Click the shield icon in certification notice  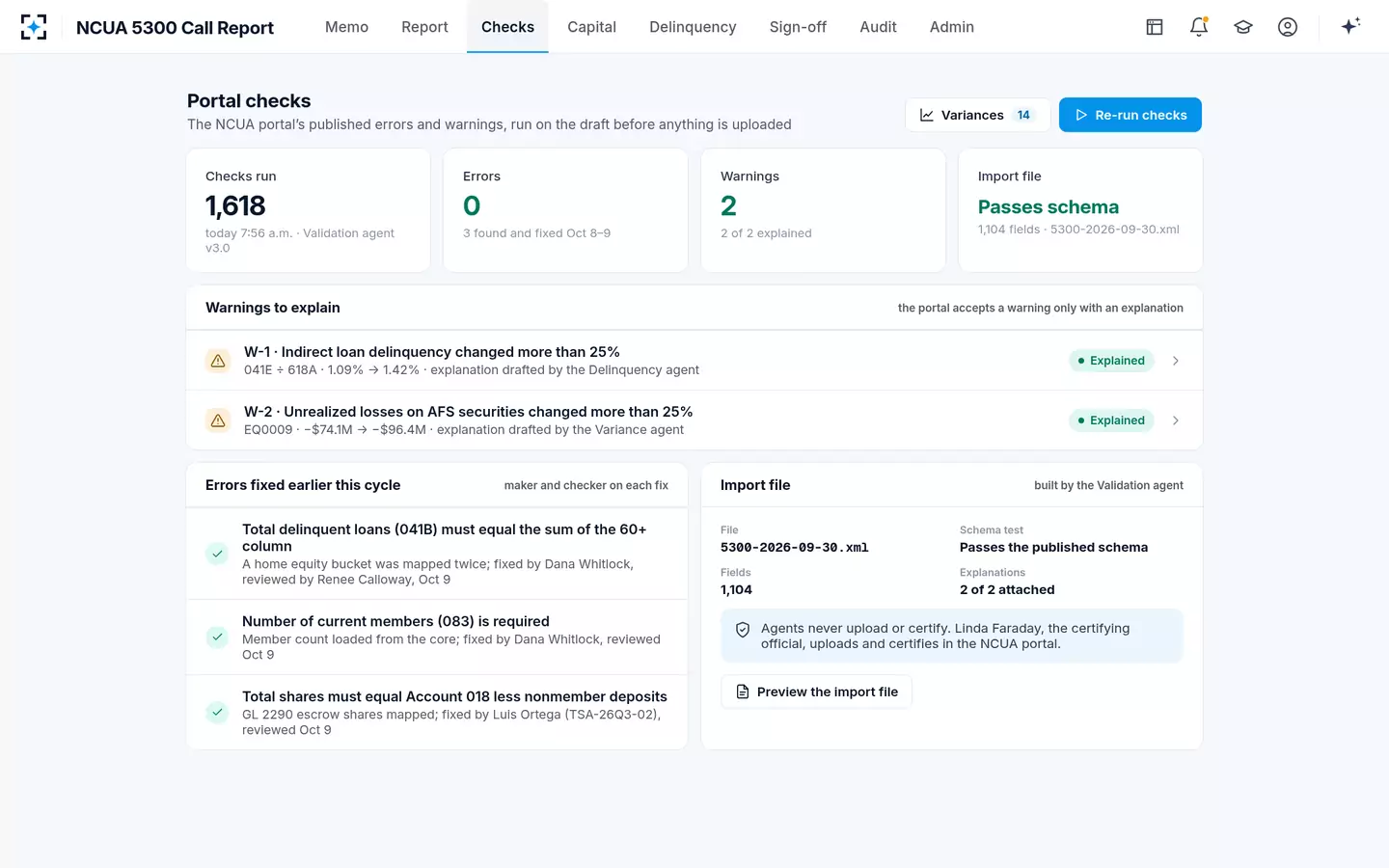tap(743, 630)
